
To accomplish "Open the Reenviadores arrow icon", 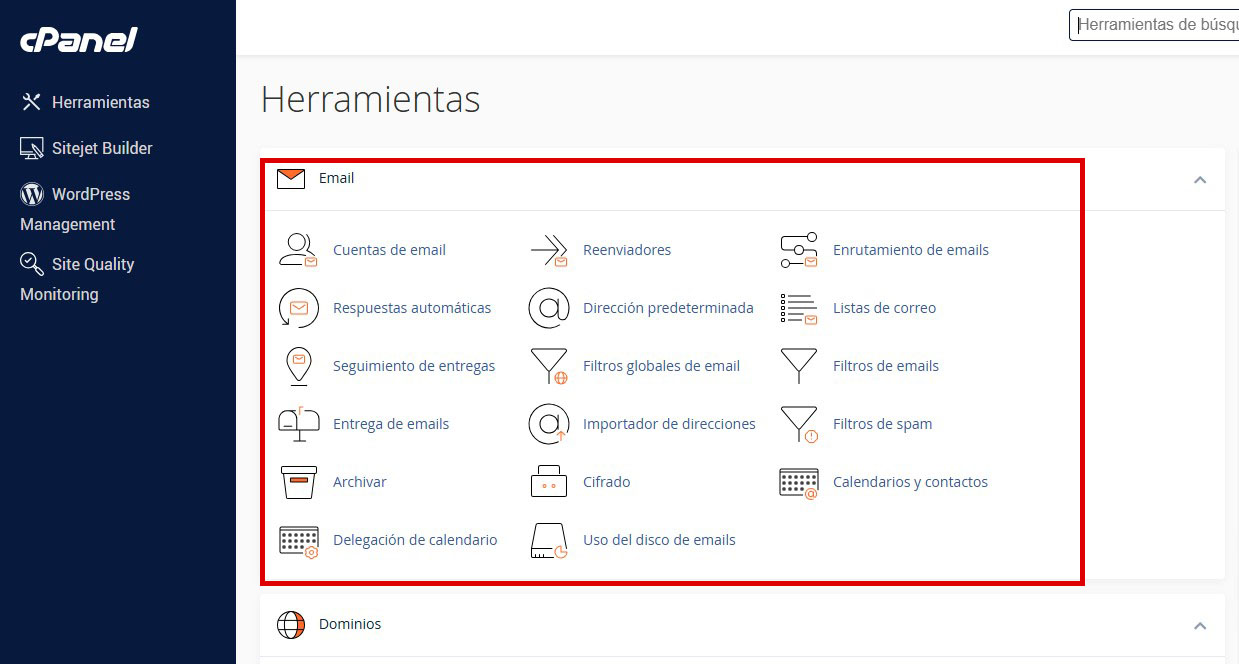I will pyautogui.click(x=548, y=250).
